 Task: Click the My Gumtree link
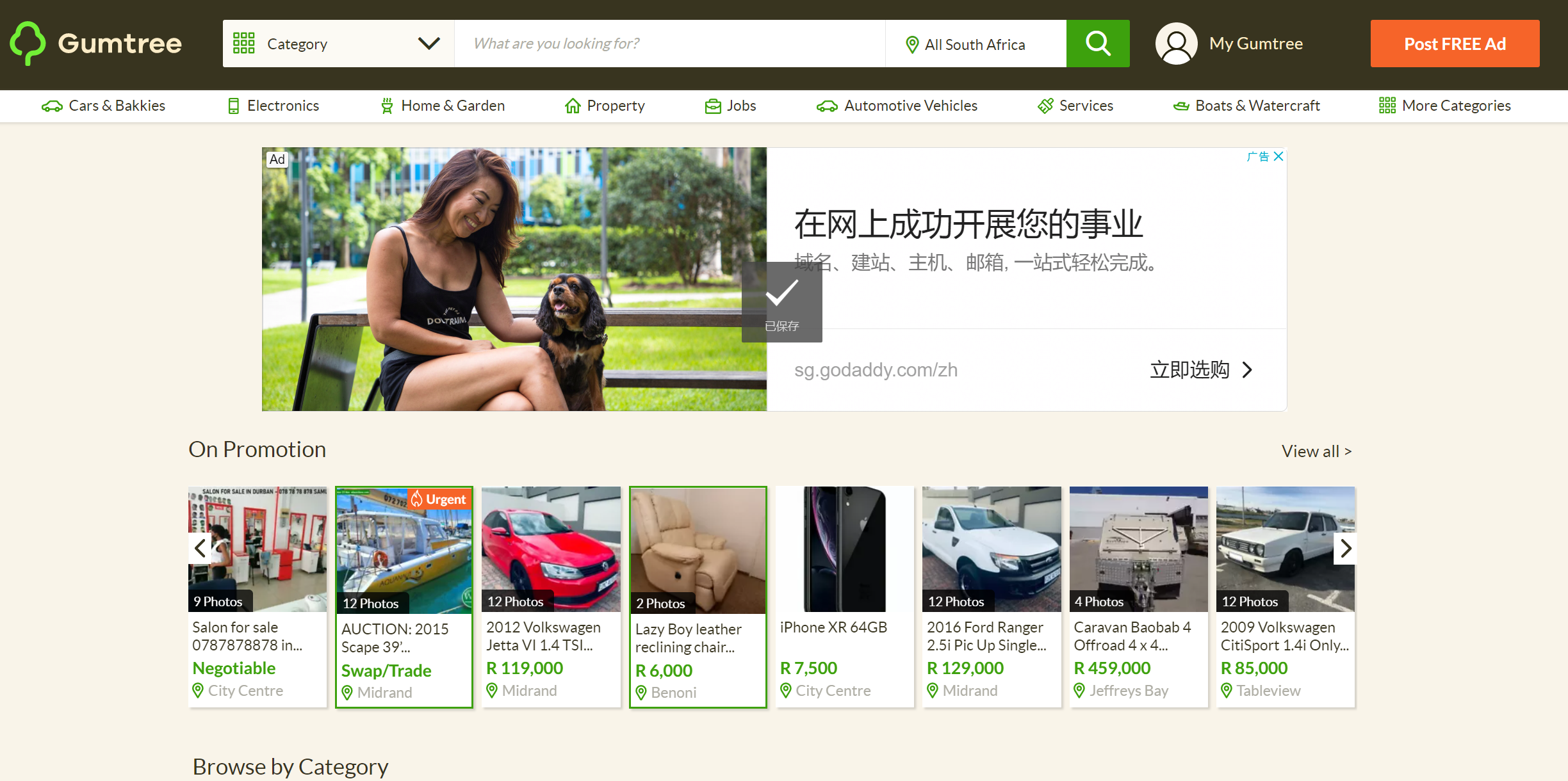pos(1255,44)
